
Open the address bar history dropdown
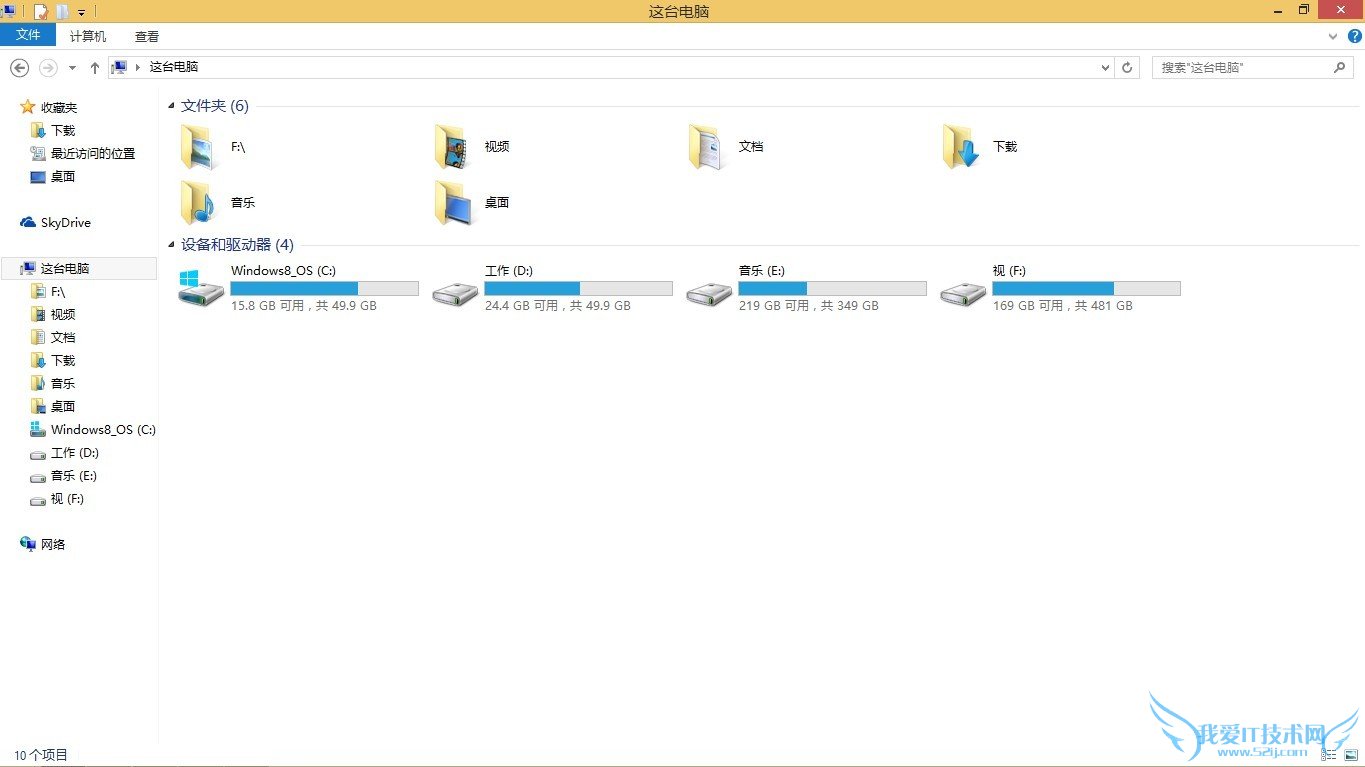1105,67
